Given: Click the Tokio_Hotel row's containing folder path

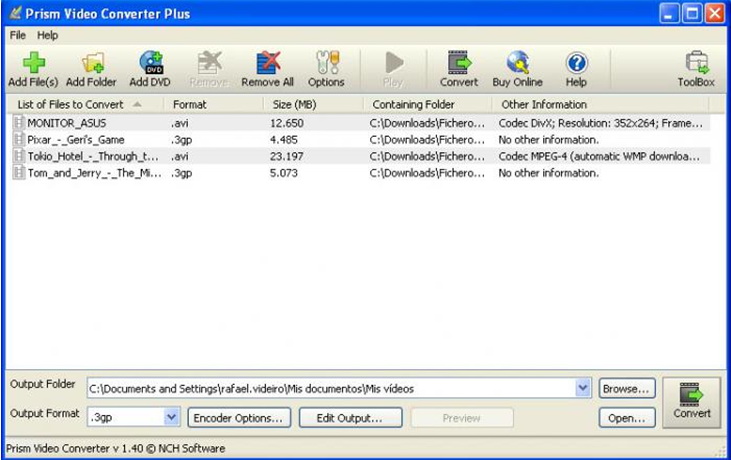Looking at the screenshot, I should click(x=427, y=157).
